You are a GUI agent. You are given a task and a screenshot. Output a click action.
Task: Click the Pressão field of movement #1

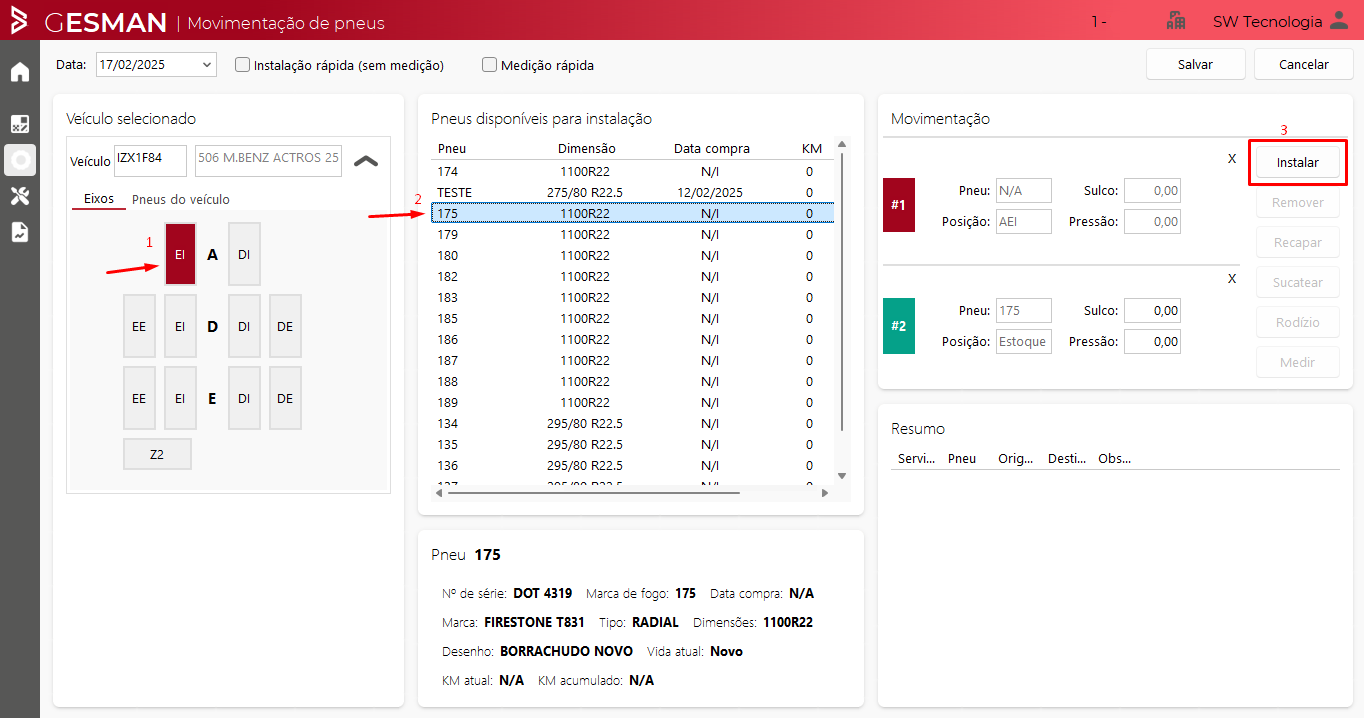tap(1152, 221)
